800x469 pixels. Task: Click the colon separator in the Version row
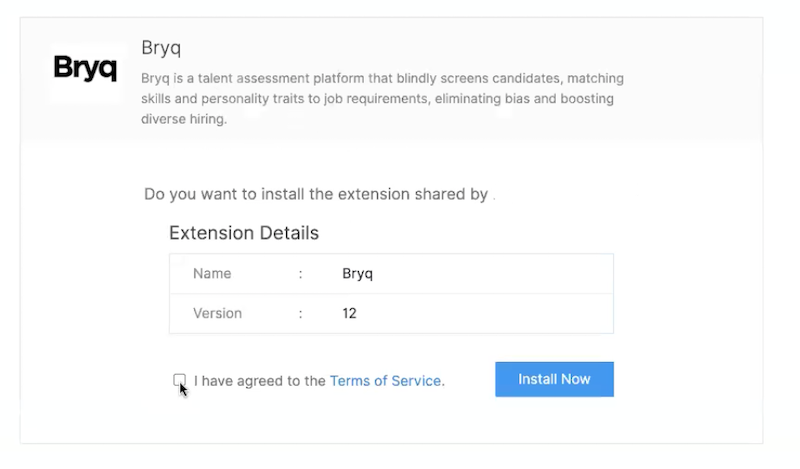300,313
